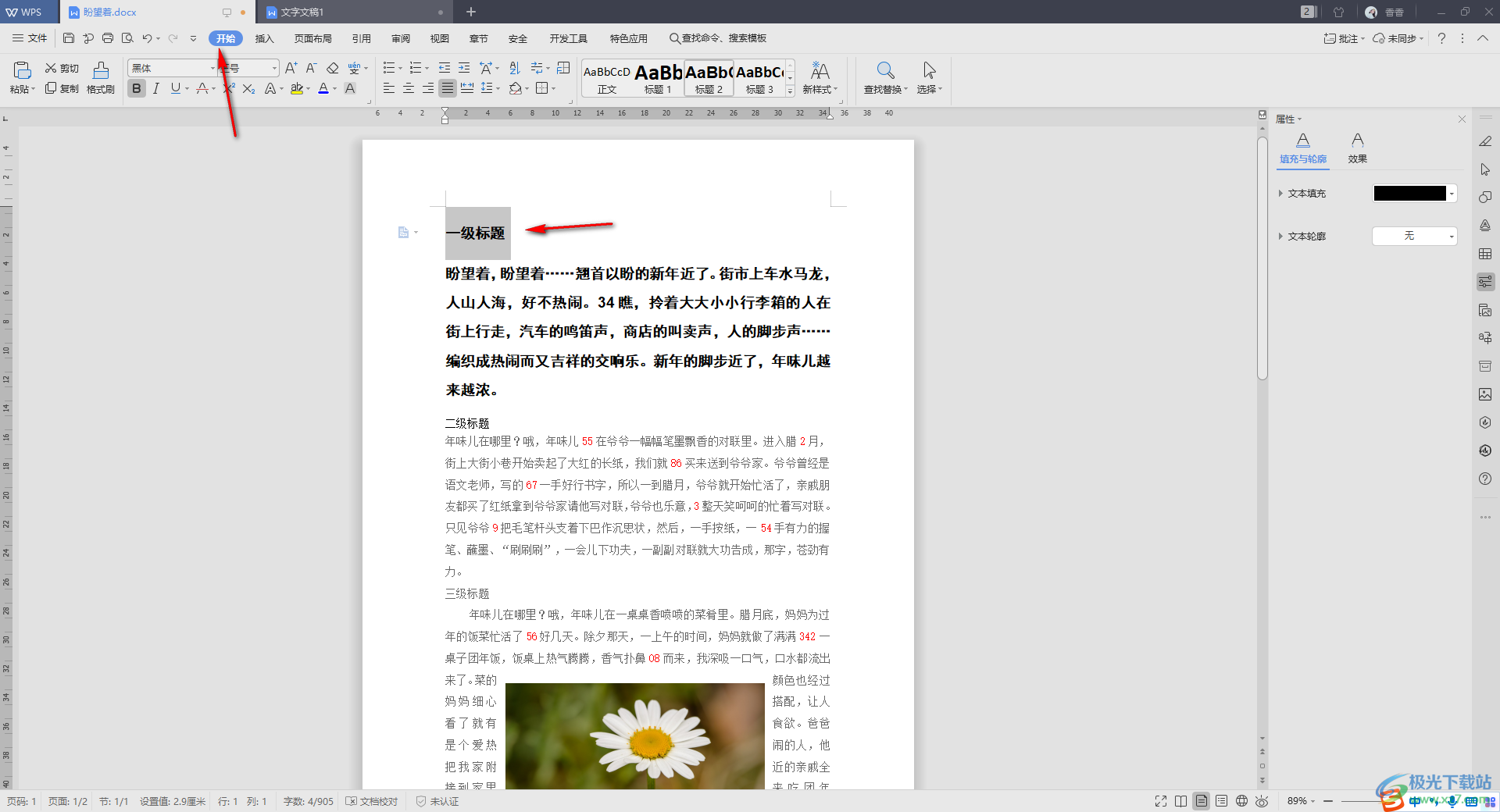Toggle justified alignment
Screen dimensions: 1500x812
point(448,89)
